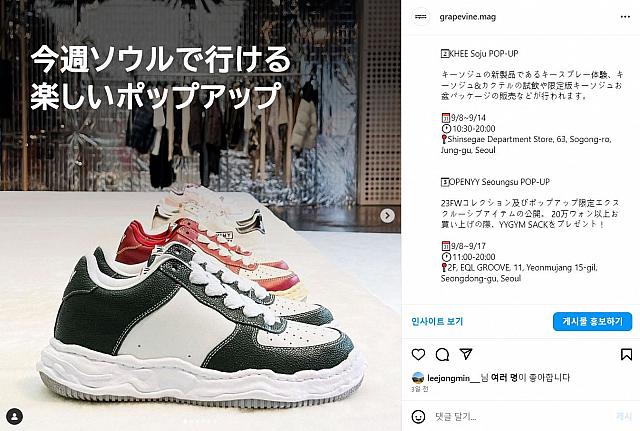Click the 3일 전 timestamp
Image resolution: width=640 pixels, height=431 pixels.
[420, 389]
